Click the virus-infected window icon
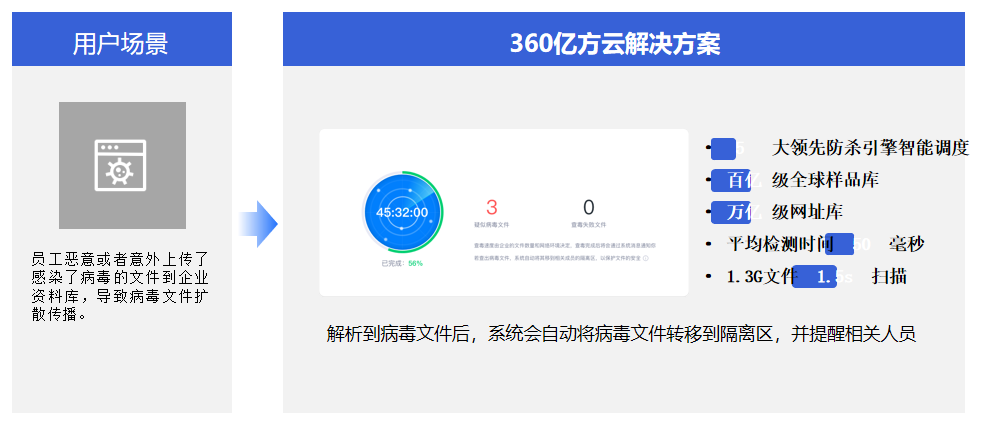The width and height of the screenshot is (981, 429). pos(120,165)
